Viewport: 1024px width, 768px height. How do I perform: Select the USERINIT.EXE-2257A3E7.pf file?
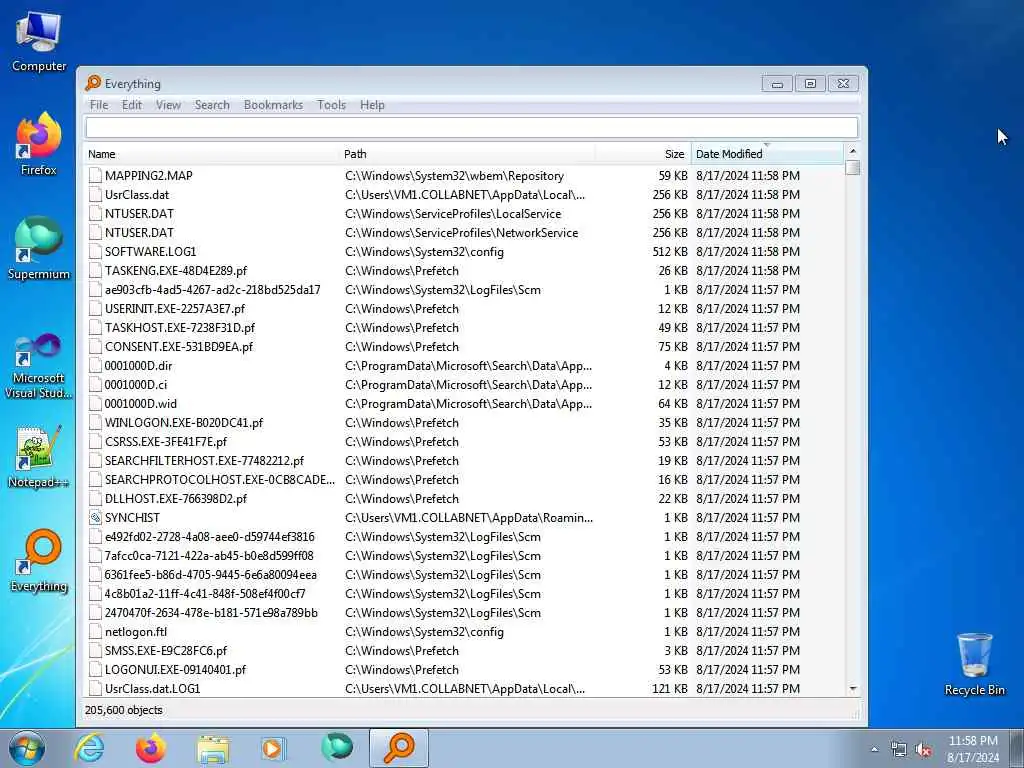174,308
